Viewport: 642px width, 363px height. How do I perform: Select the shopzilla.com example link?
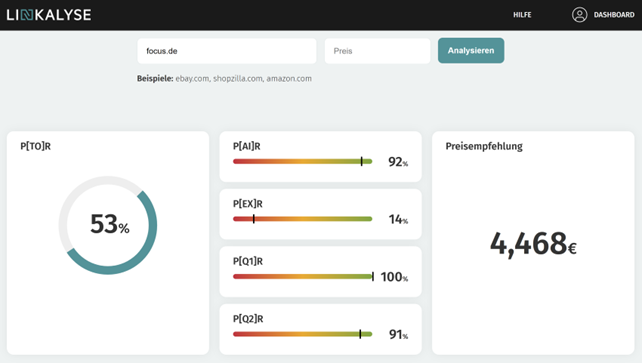[238, 79]
